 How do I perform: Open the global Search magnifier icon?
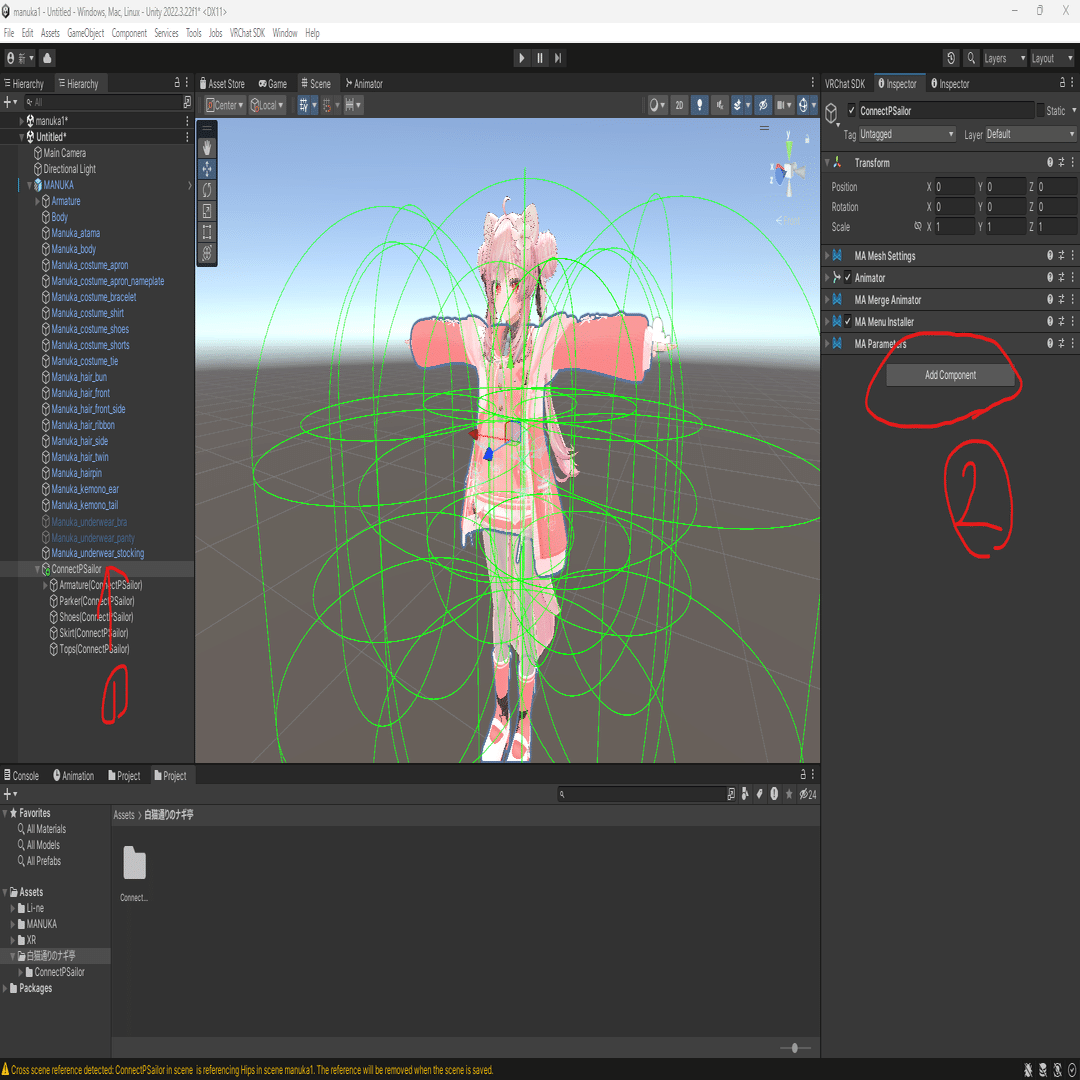coord(970,58)
